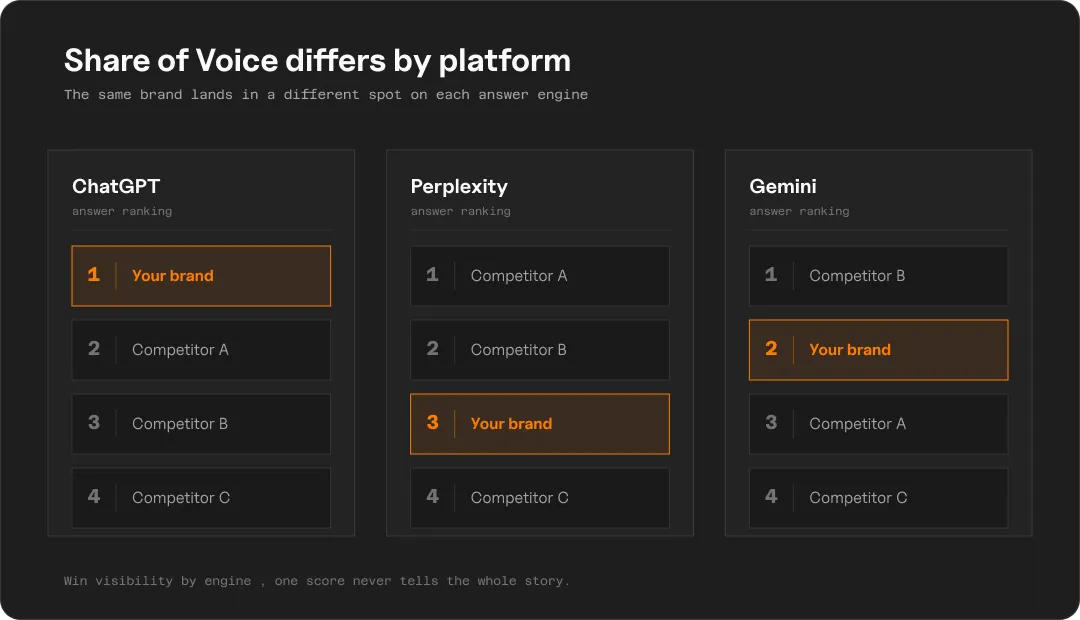This screenshot has height=620, width=1080.
Task: Select 'Your brand' row in ChatGPT ranking
Action: point(201,276)
